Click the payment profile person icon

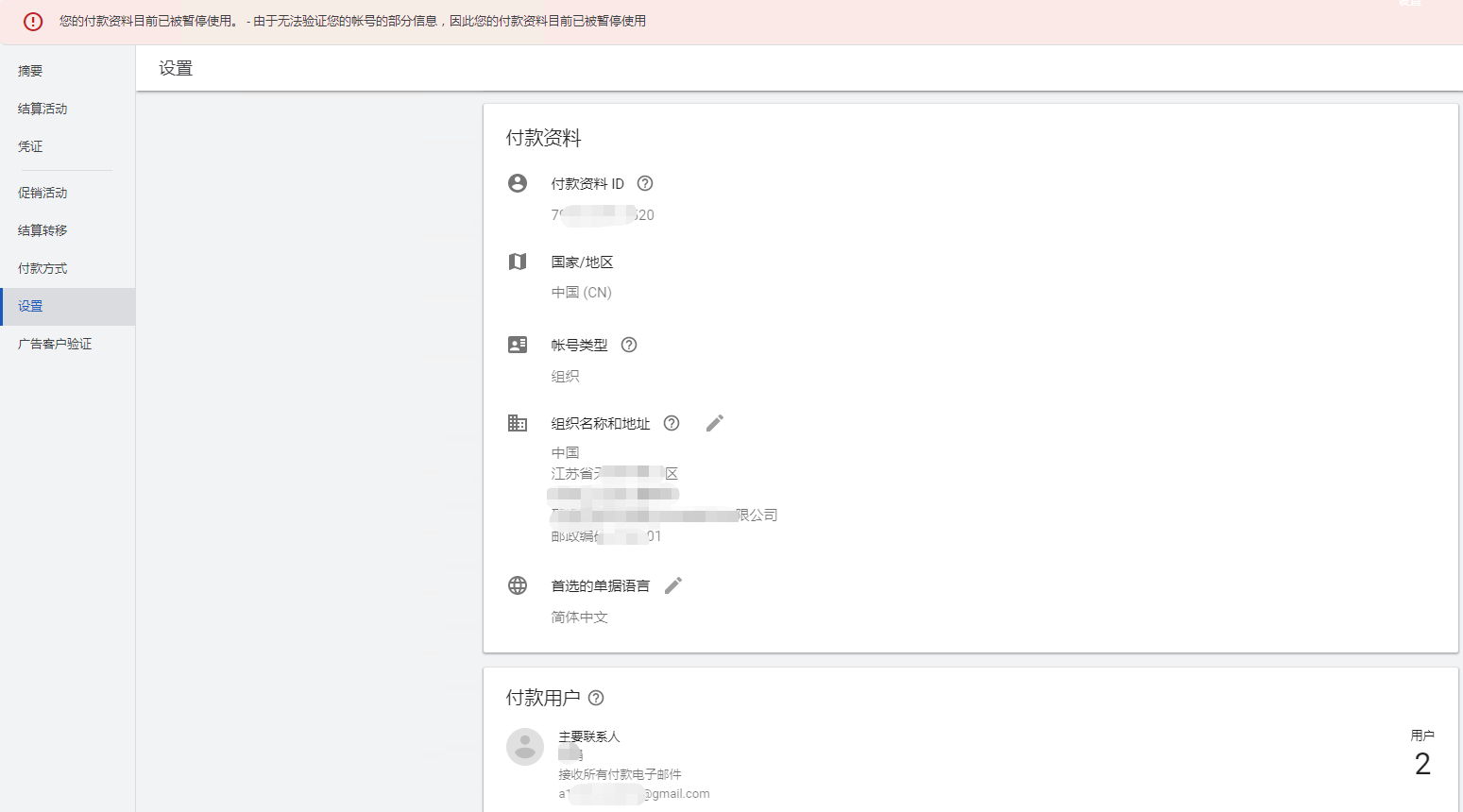518,183
